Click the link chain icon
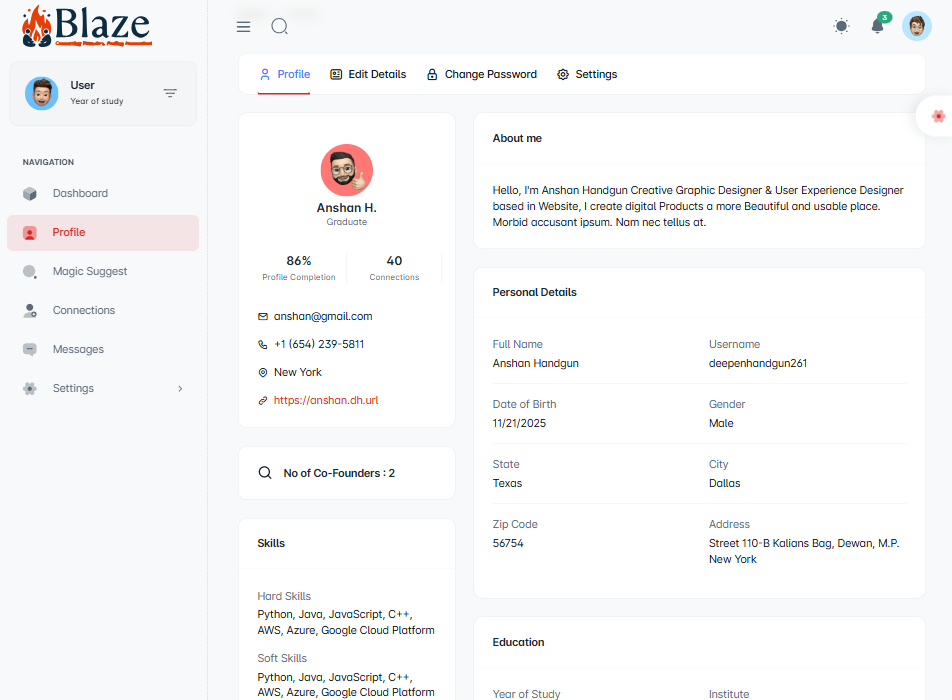952x700 pixels. [x=263, y=401]
